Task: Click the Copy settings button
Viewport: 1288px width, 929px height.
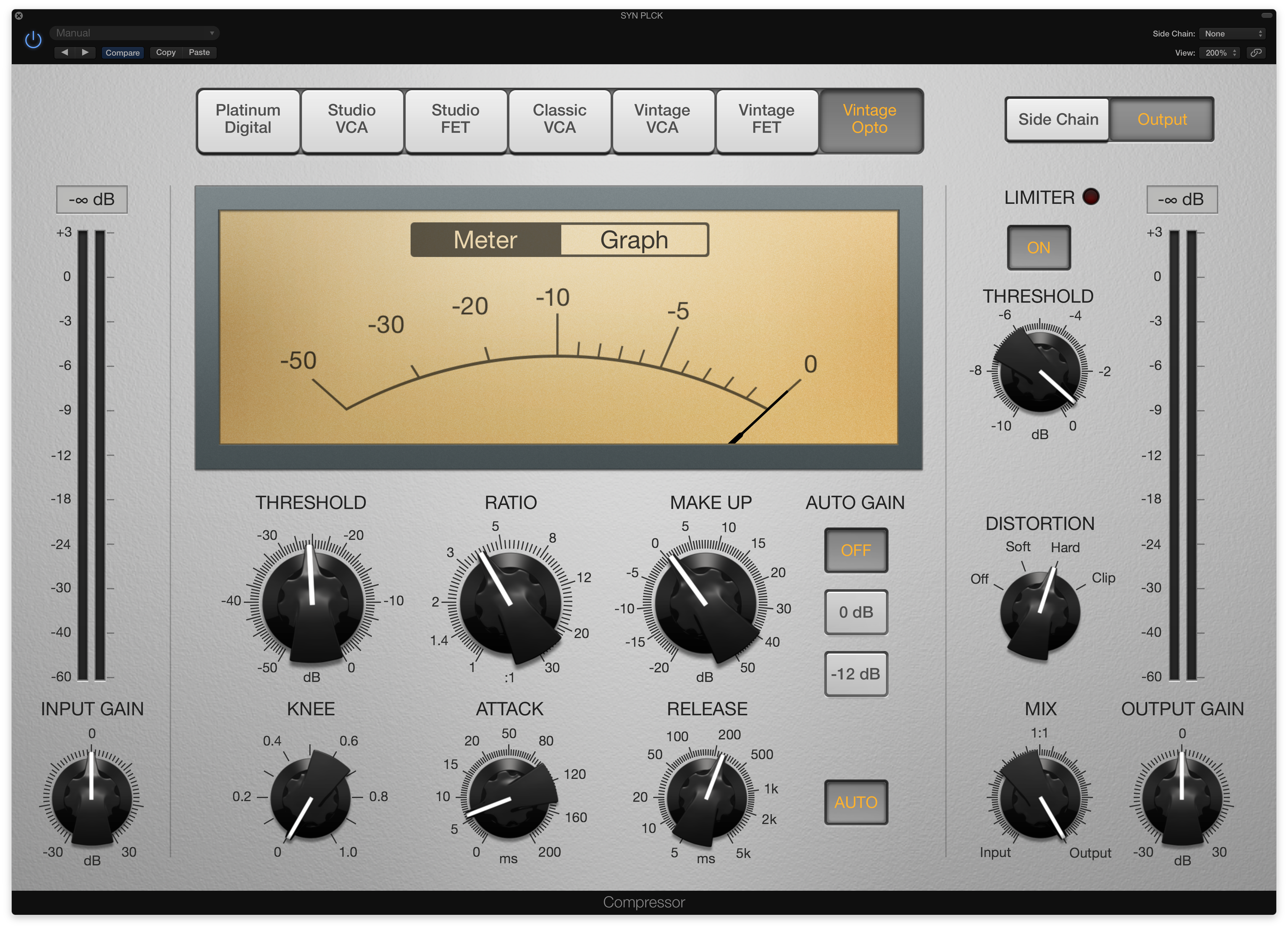Action: click(166, 52)
